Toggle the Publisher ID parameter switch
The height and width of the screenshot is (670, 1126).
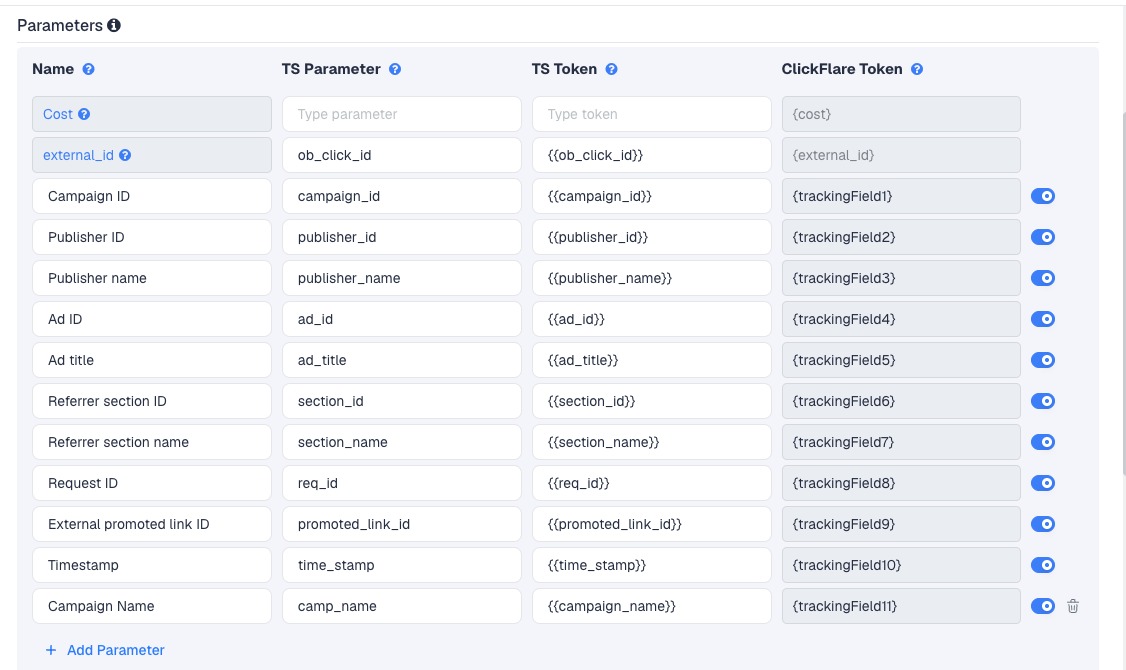(1043, 237)
